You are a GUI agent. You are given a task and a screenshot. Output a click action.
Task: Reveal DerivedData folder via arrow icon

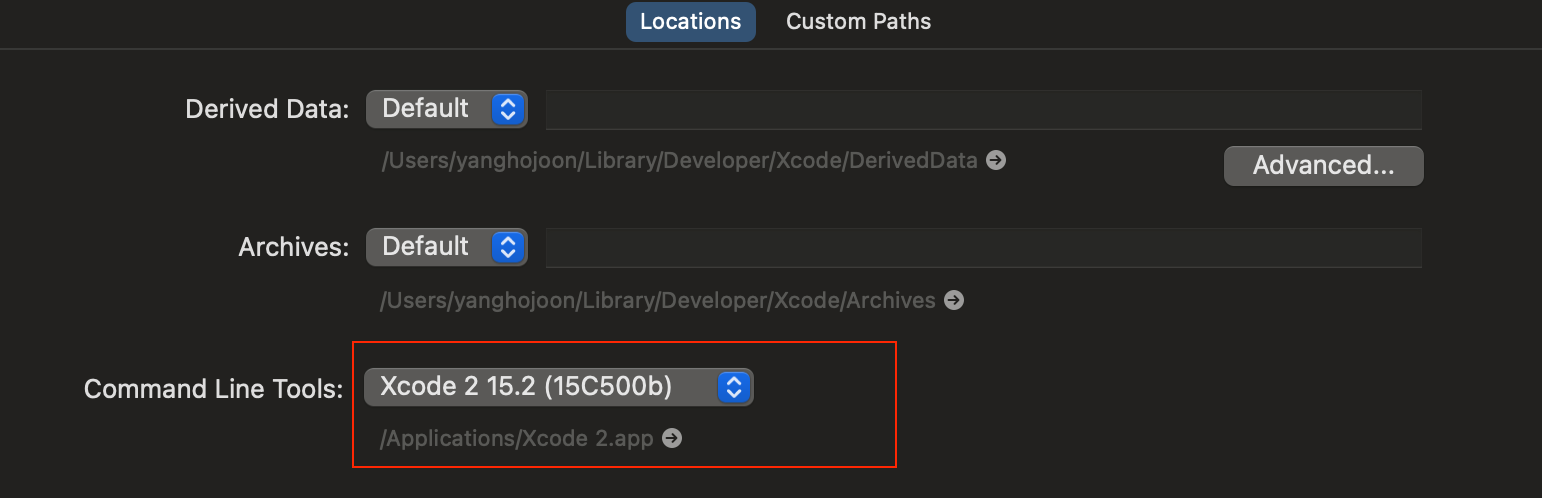point(996,160)
